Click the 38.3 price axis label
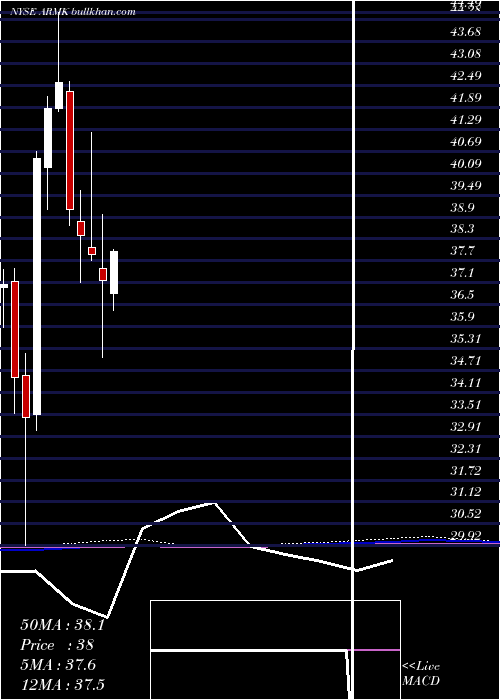Image resolution: width=500 pixels, height=700 pixels. click(462, 229)
